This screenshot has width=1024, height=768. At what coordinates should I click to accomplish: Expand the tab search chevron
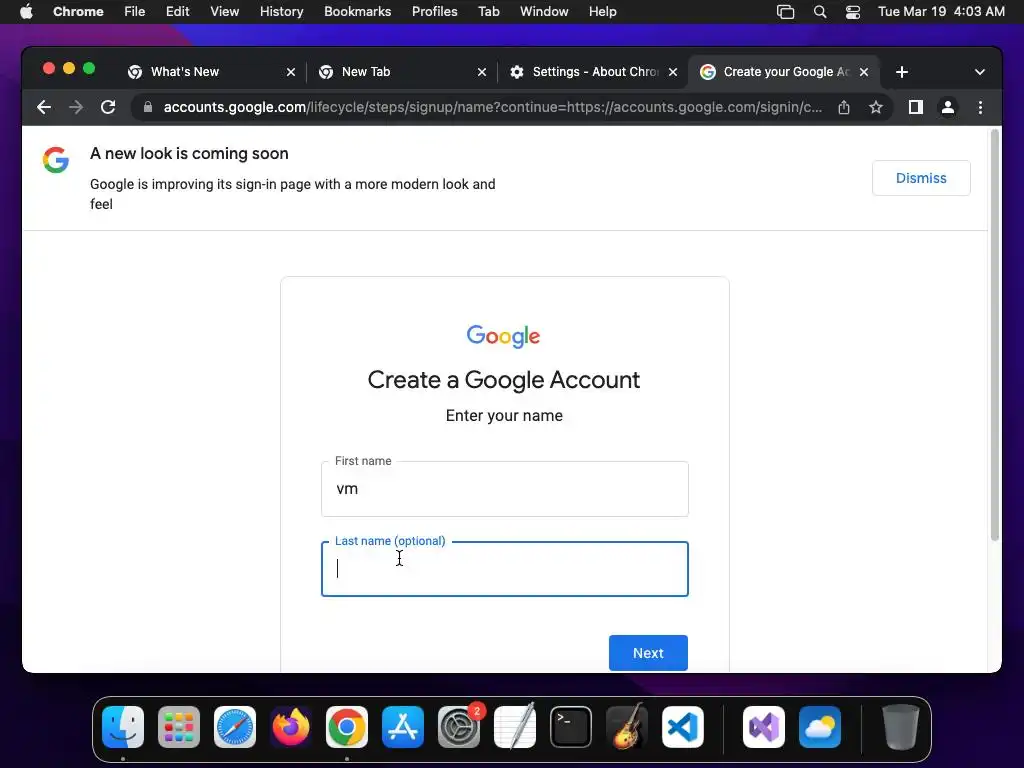click(x=980, y=72)
